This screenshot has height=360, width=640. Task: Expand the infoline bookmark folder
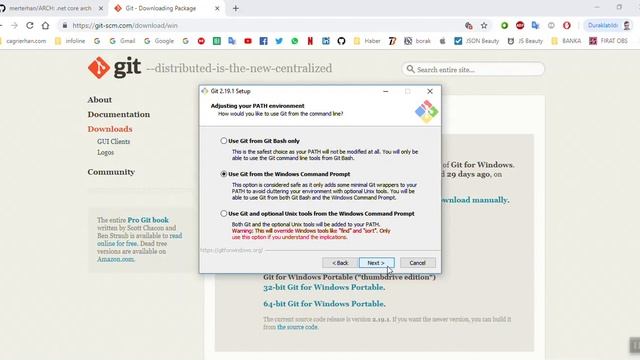70,41
